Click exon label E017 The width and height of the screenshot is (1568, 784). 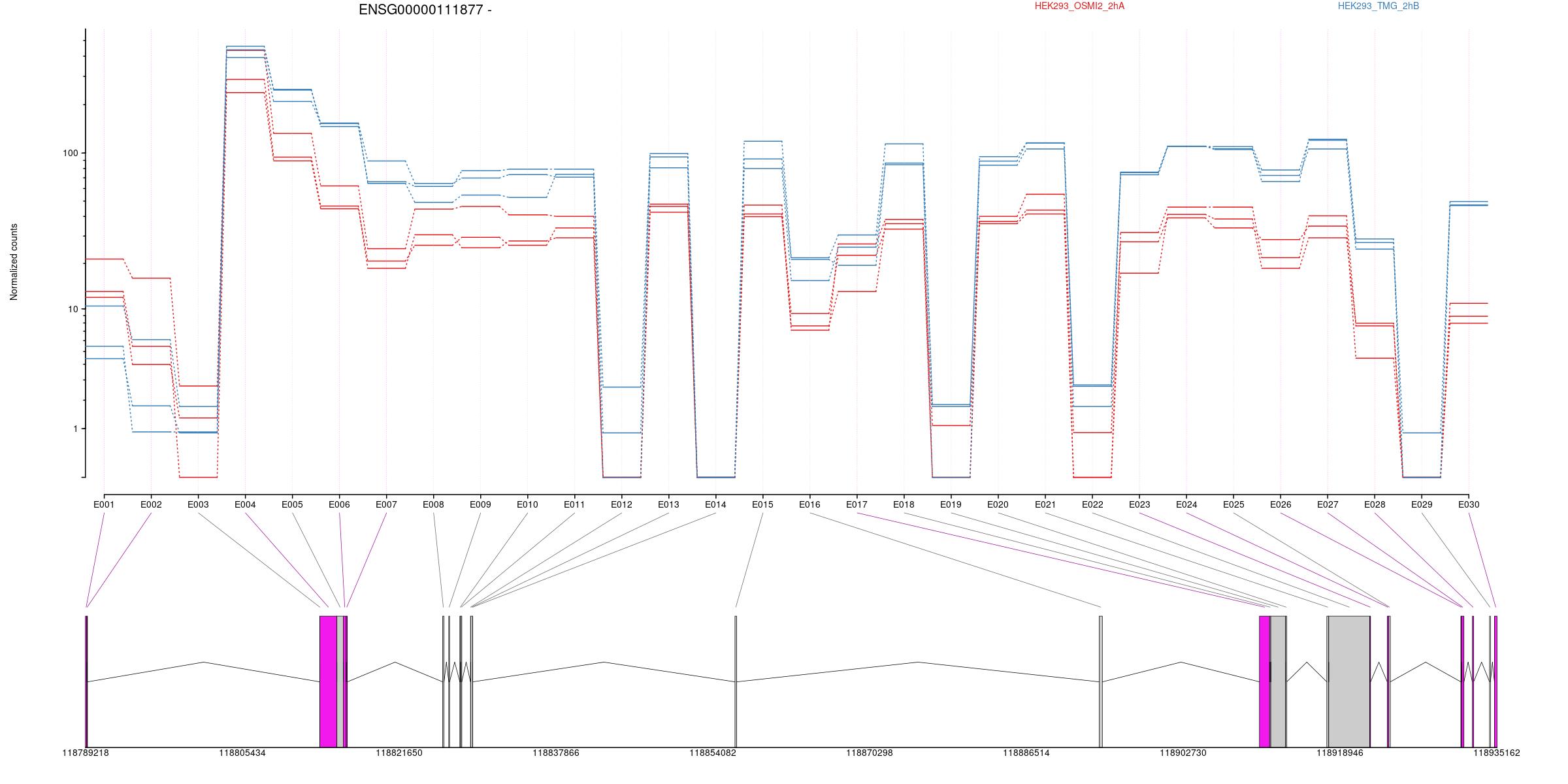(857, 504)
